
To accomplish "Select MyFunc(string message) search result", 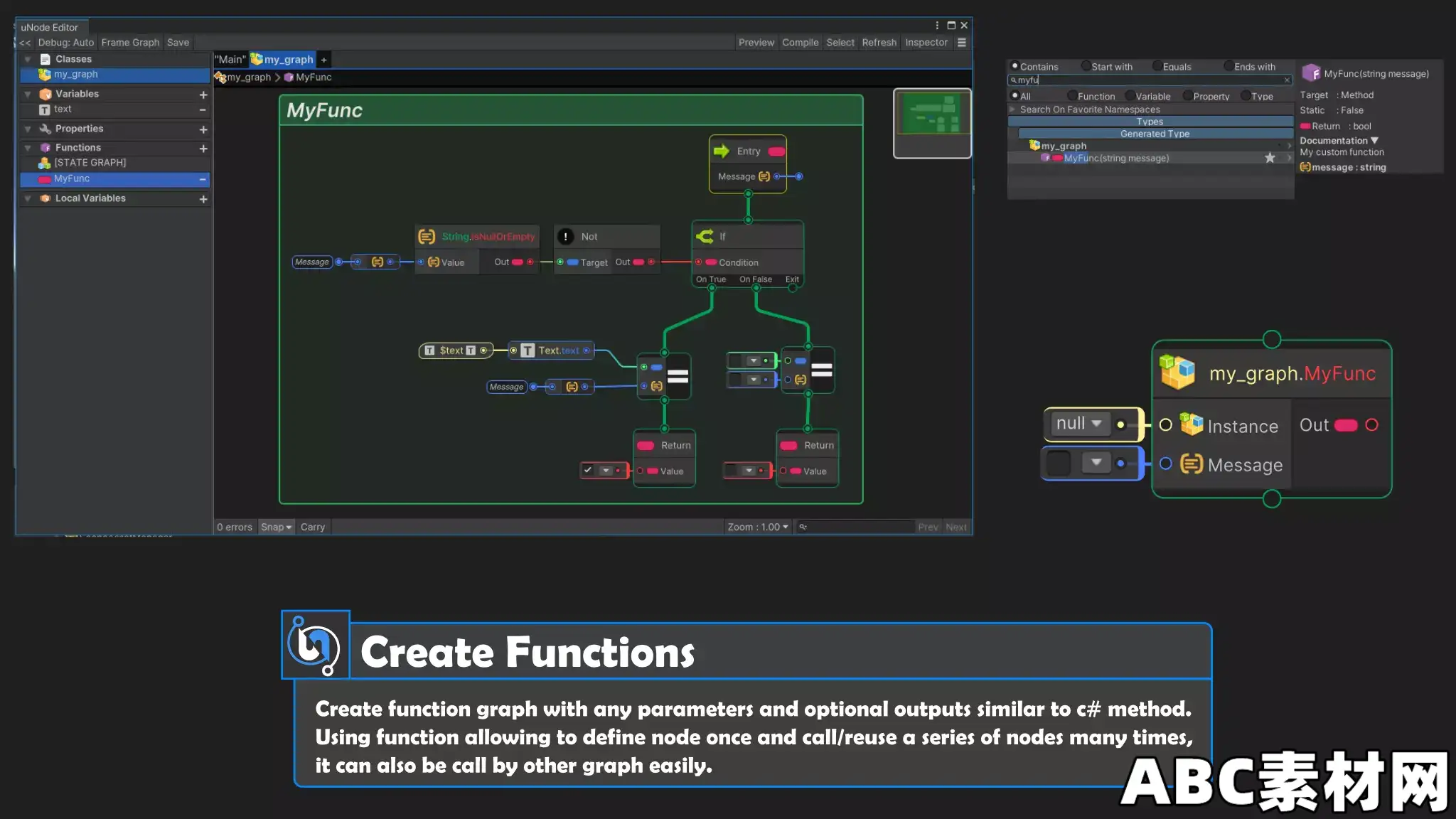I will tap(1150, 158).
